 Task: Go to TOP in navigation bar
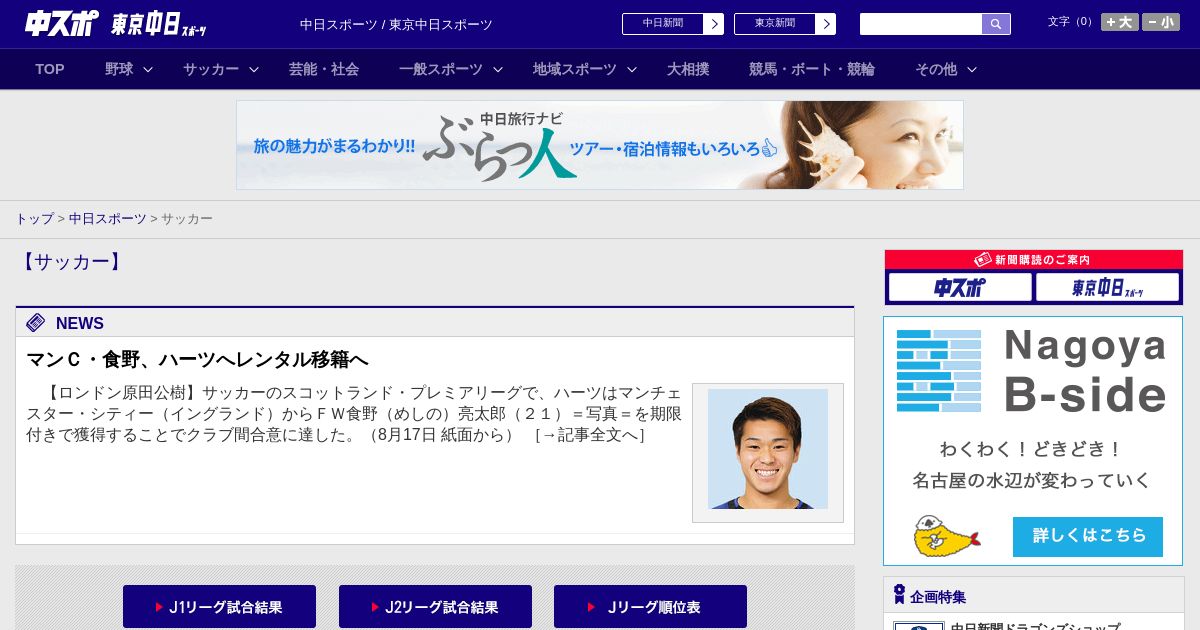click(50, 69)
